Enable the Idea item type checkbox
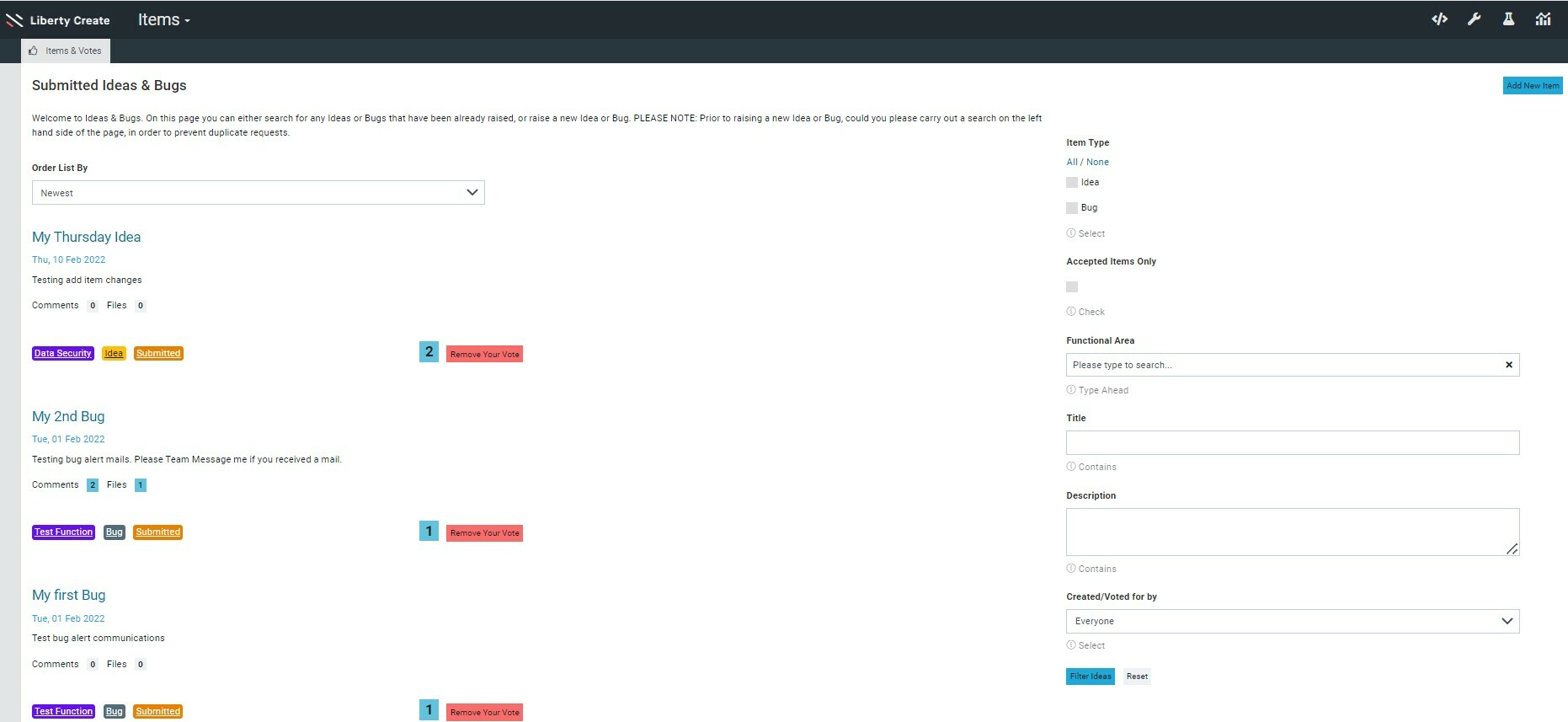Screen dimensions: 1568x722 point(1072,183)
